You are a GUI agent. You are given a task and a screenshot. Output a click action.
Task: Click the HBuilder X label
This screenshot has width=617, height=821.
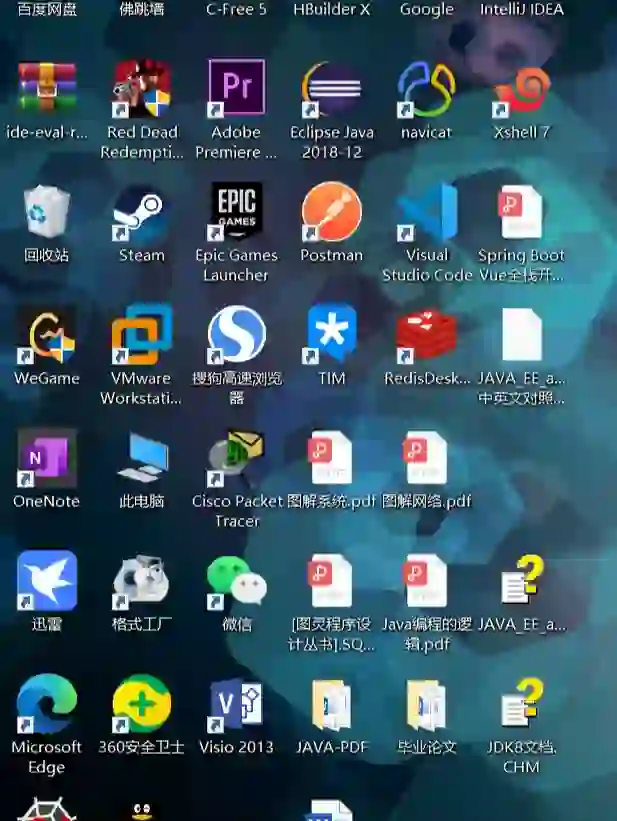[332, 9]
